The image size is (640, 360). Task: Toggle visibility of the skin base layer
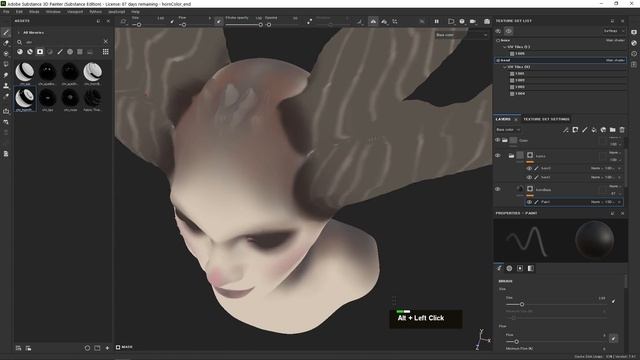tap(498, 189)
